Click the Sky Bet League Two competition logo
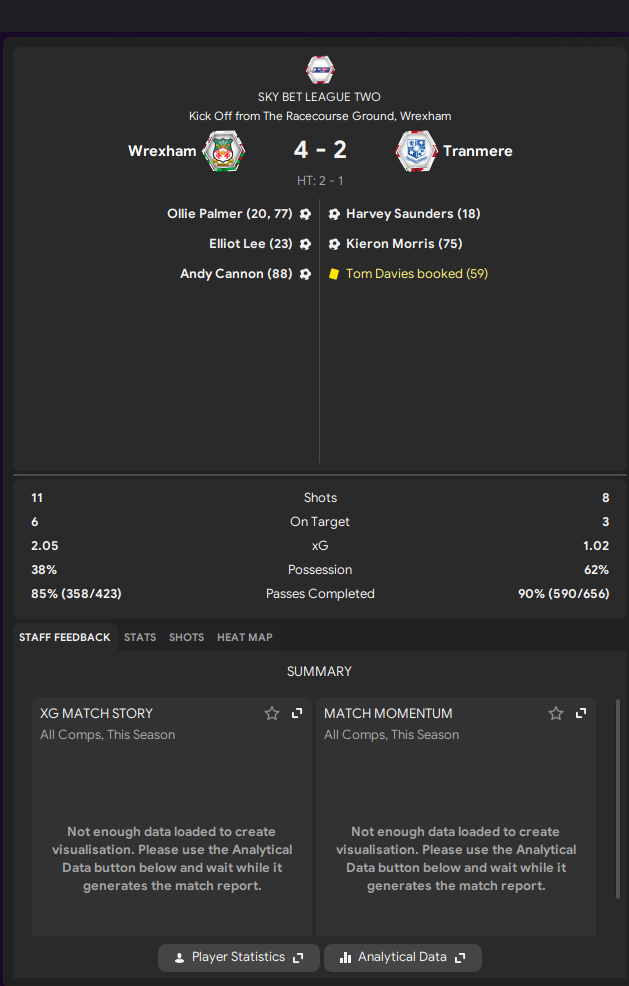629x986 pixels. 320,70
